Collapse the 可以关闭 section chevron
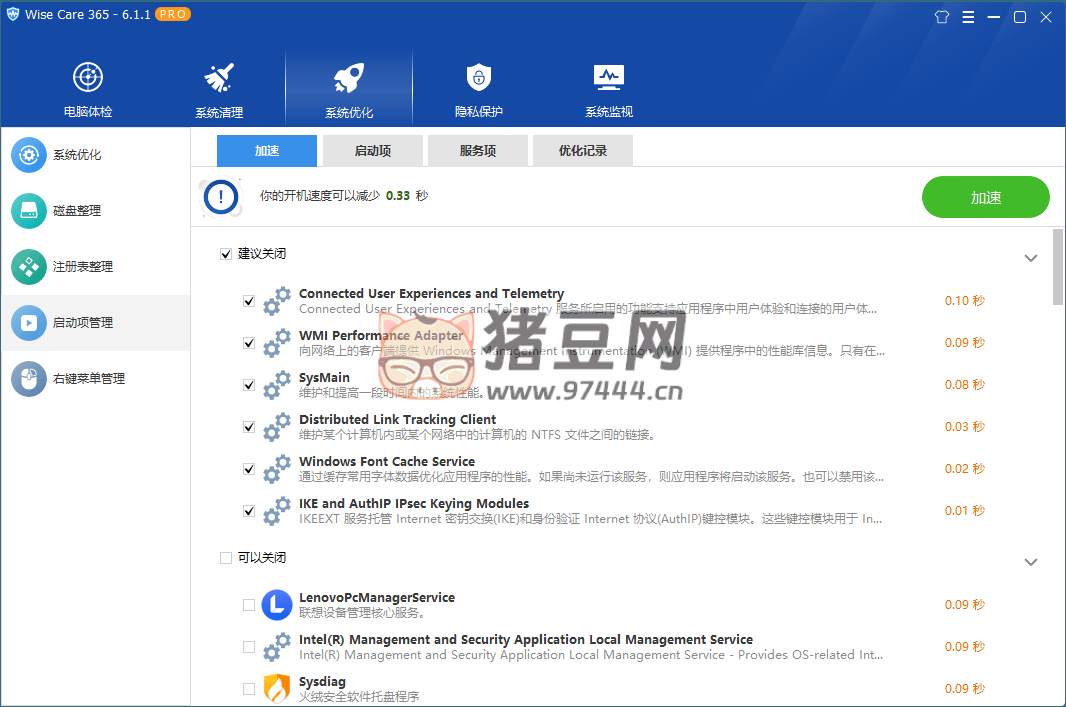1066x707 pixels. click(1031, 562)
